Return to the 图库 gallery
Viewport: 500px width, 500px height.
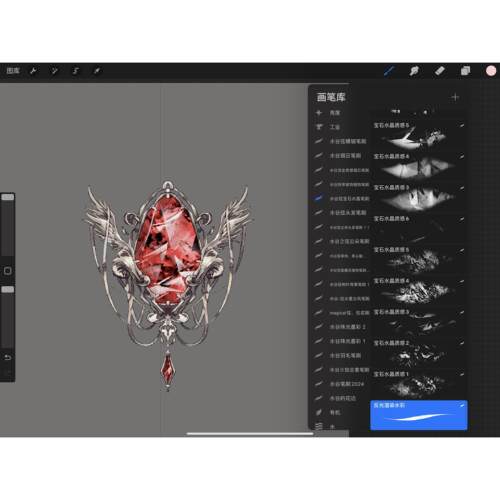tap(13, 71)
